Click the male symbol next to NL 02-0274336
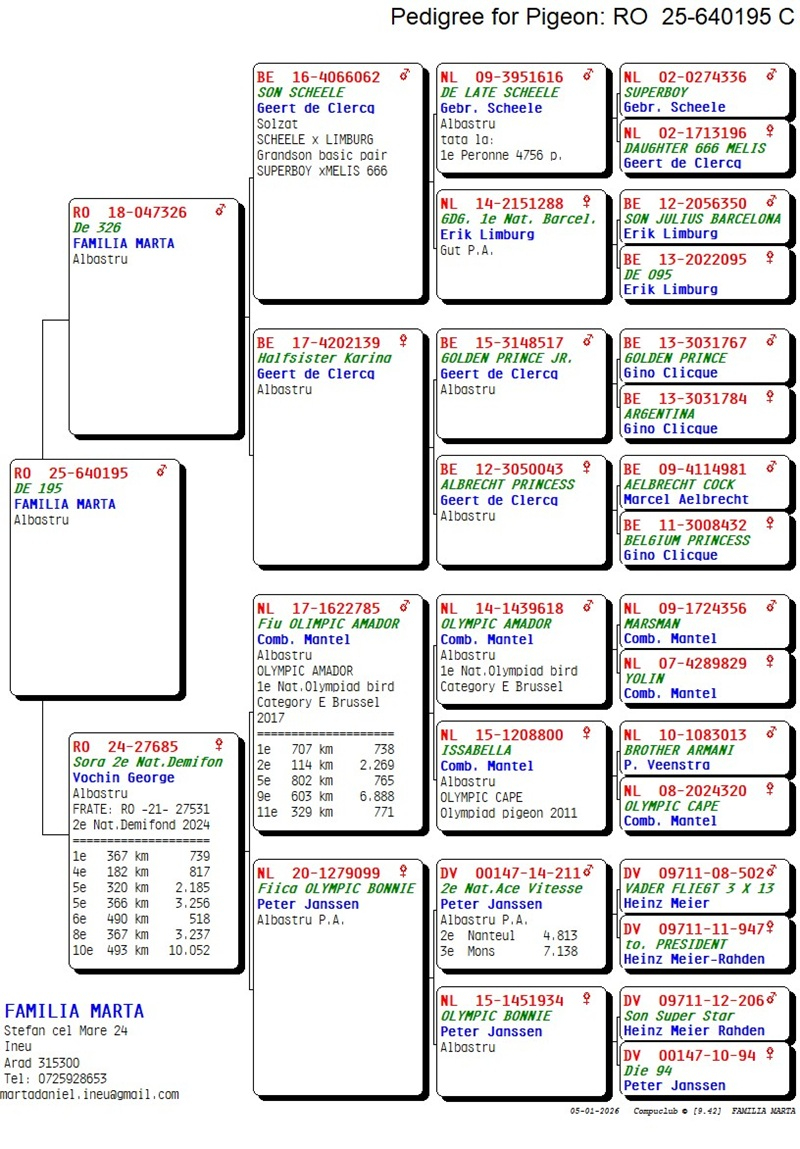Viewport: 800px width, 1149px height. 771,76
